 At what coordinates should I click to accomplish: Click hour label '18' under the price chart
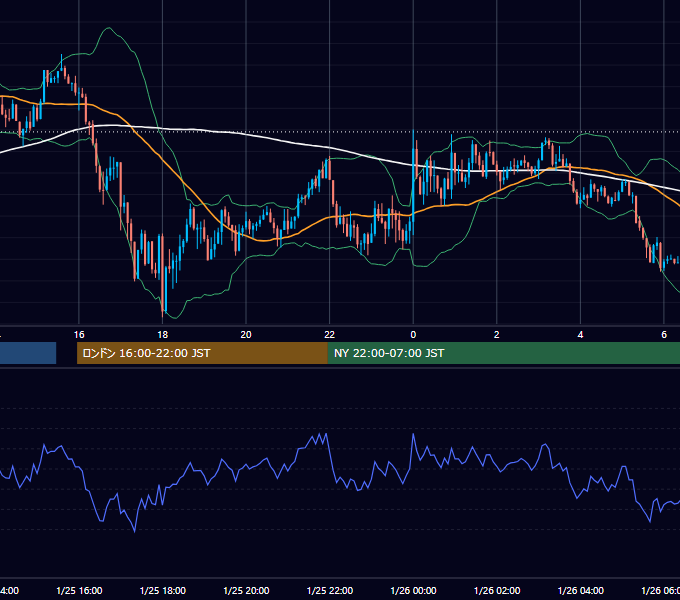(x=163, y=335)
